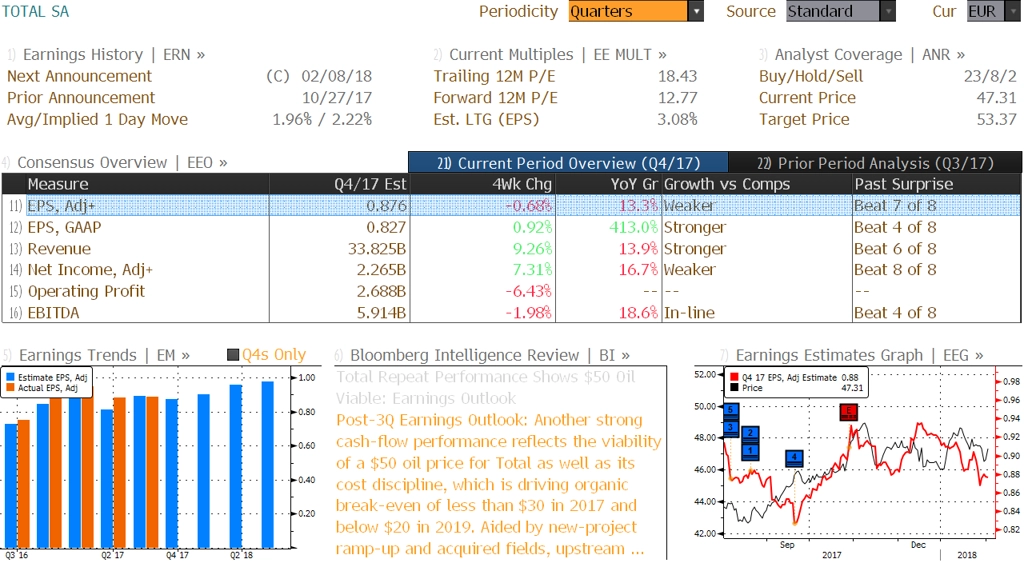Click EPS GAAP YoY growth 413.0%
The image size is (1024, 563).
pos(633,227)
